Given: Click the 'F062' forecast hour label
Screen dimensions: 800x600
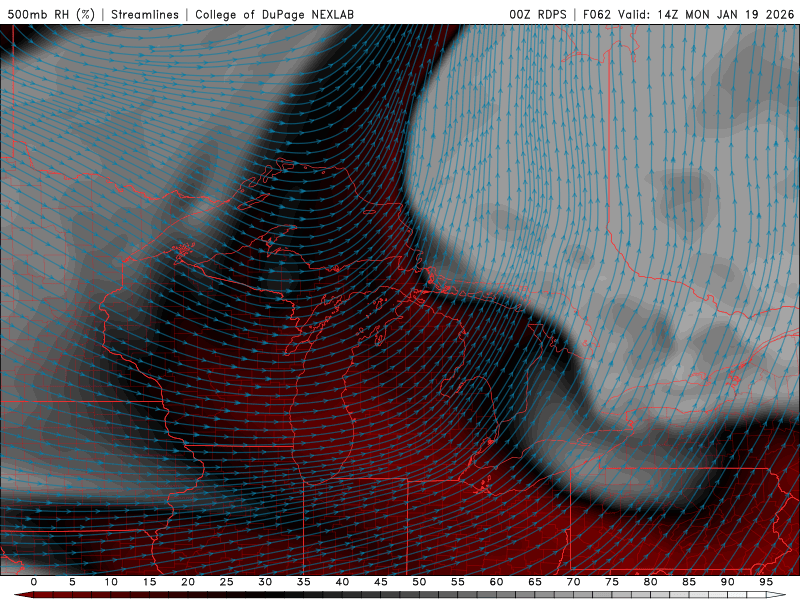Looking at the screenshot, I should click(596, 14).
